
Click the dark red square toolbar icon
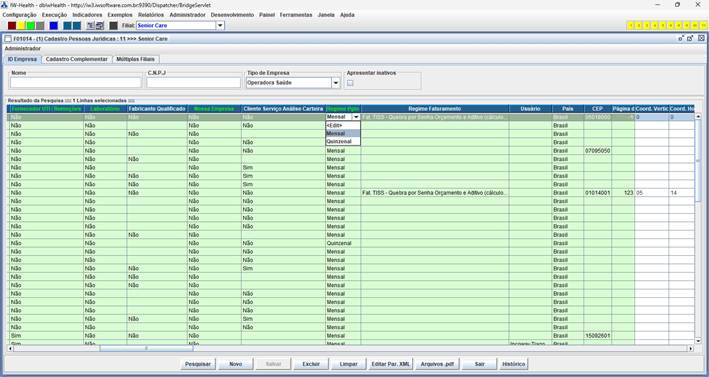point(12,26)
